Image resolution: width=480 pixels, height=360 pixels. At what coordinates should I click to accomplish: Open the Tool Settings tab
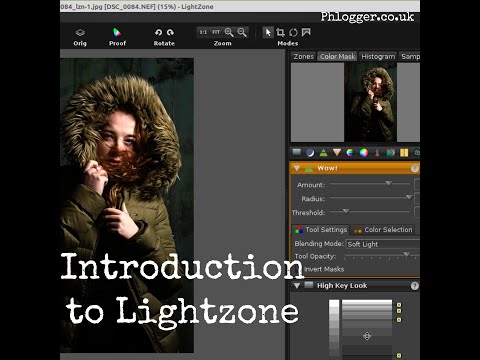pos(321,230)
